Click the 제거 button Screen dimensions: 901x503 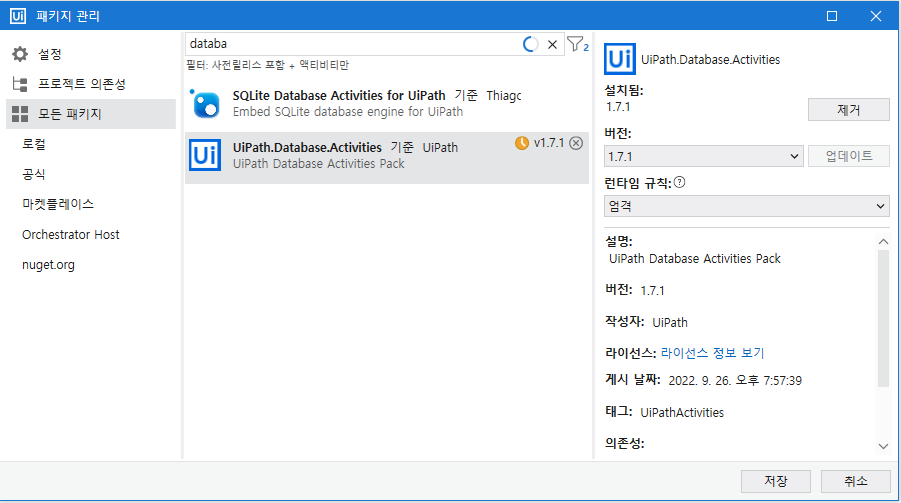click(x=849, y=110)
